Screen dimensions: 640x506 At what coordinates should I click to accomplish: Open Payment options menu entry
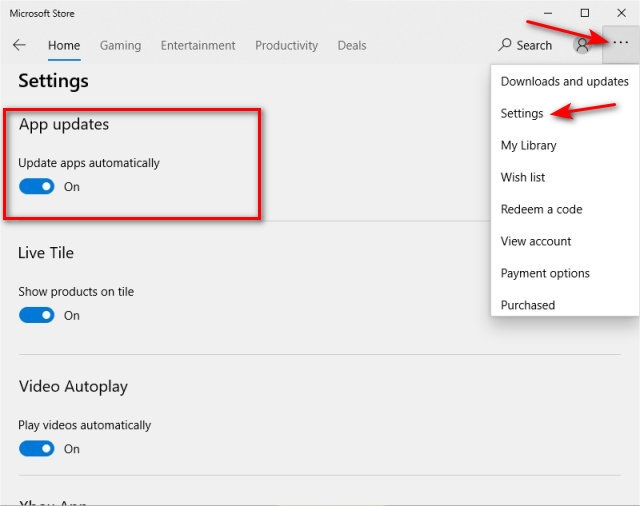pyautogui.click(x=564, y=273)
